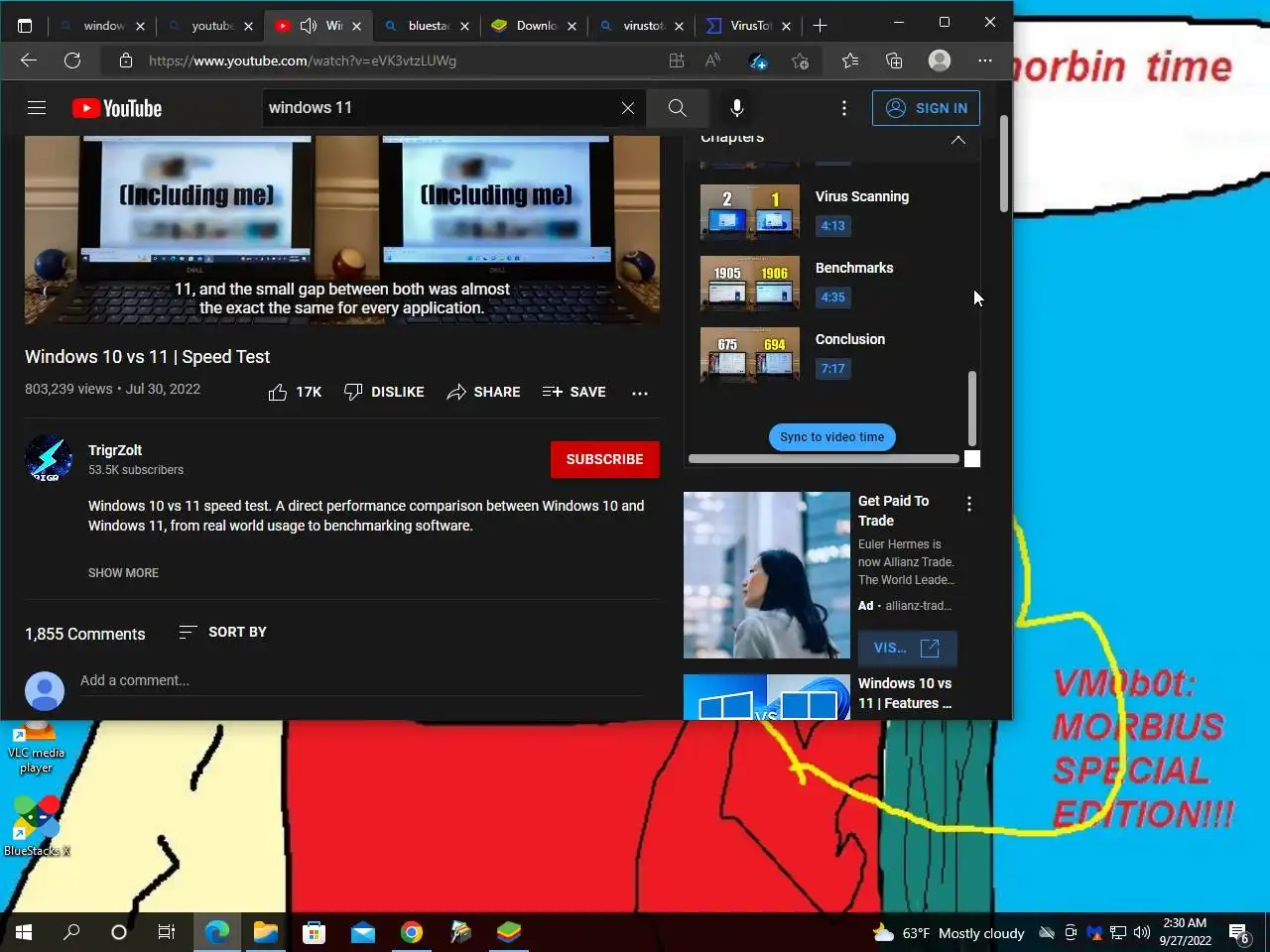Launch Google Chrome from the taskbar
Screen dimensions: 1270x952
[x=412, y=932]
